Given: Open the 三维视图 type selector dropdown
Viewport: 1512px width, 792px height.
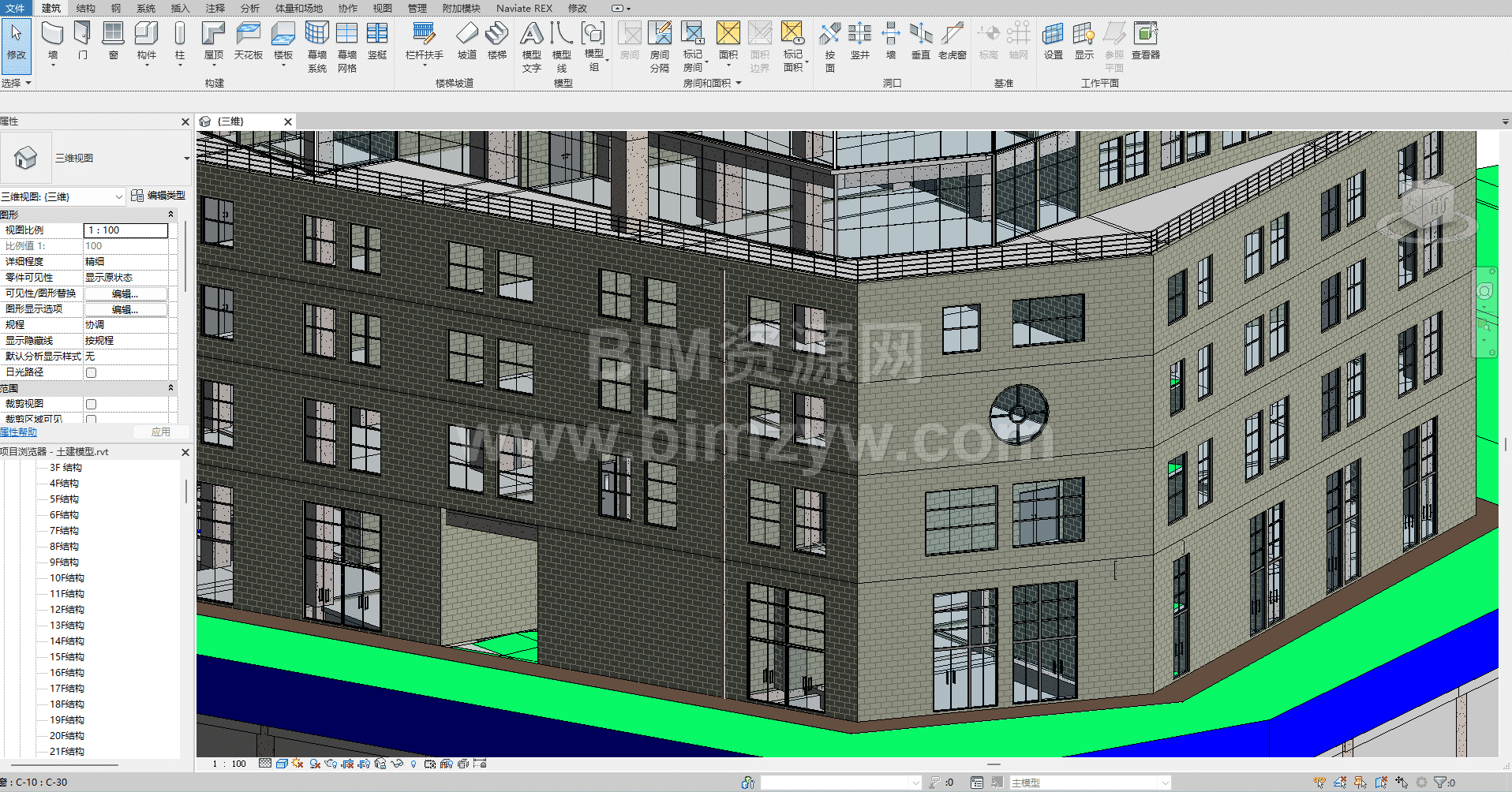Looking at the screenshot, I should (x=187, y=159).
